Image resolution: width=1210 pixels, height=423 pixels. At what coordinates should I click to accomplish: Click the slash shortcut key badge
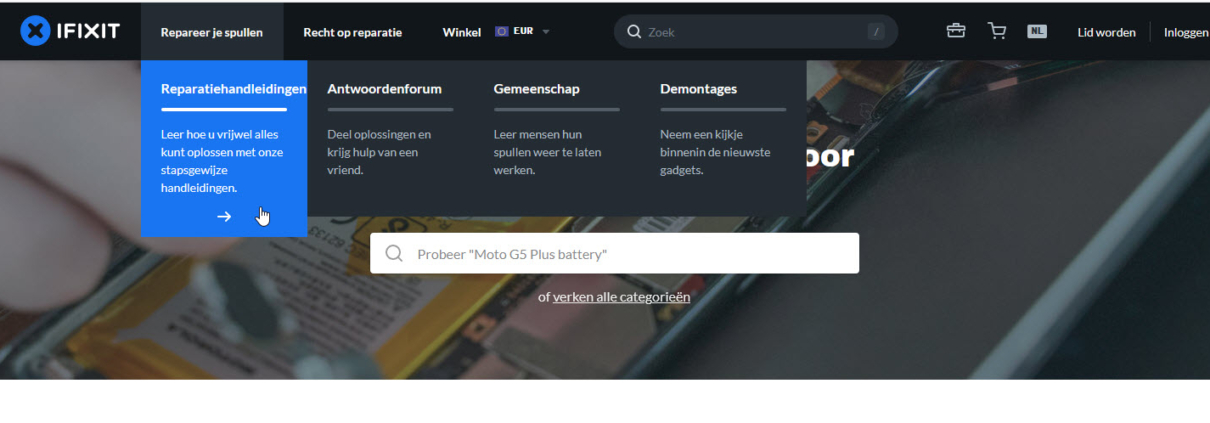pos(877,32)
